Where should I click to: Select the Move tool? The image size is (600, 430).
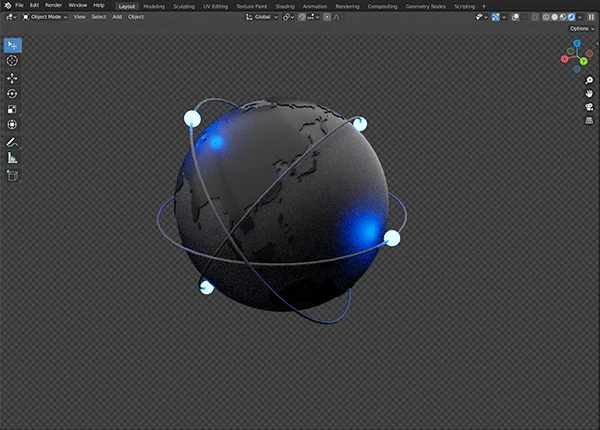tap(12, 78)
